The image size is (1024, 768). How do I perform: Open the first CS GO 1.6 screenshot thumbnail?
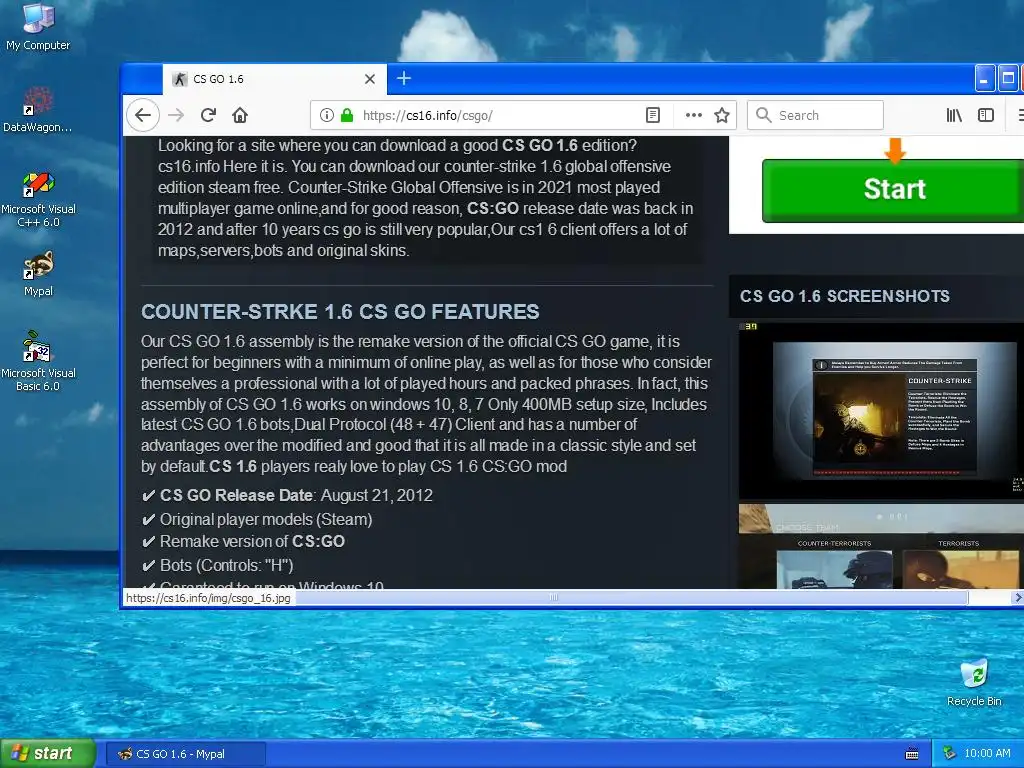[x=882, y=411]
